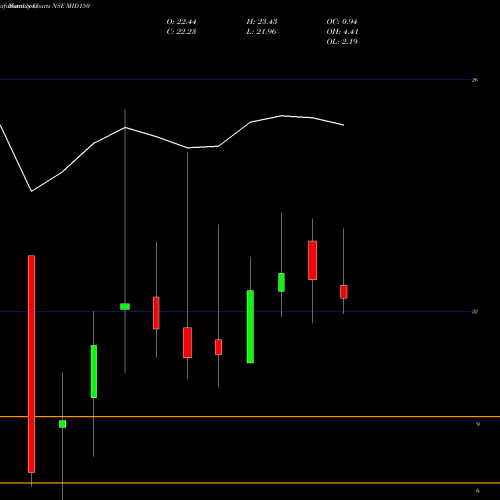500x500 pixels.
Task: Select the tallest red candlestick body
Action: click(x=31, y=364)
